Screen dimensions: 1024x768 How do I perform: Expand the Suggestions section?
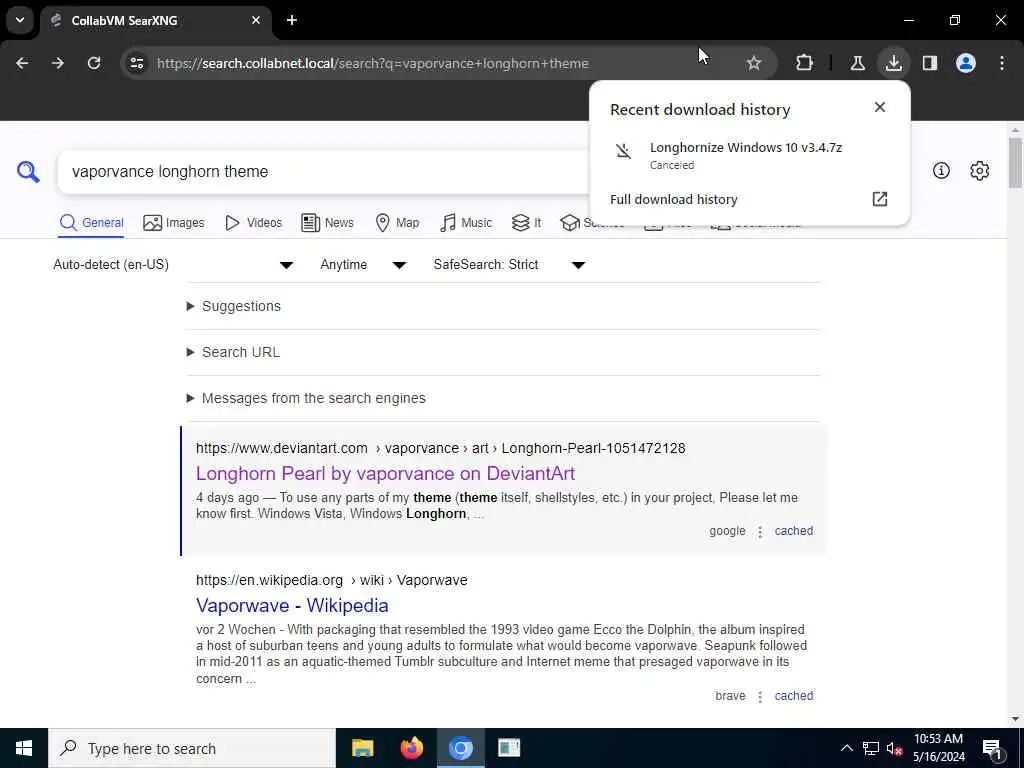click(234, 306)
